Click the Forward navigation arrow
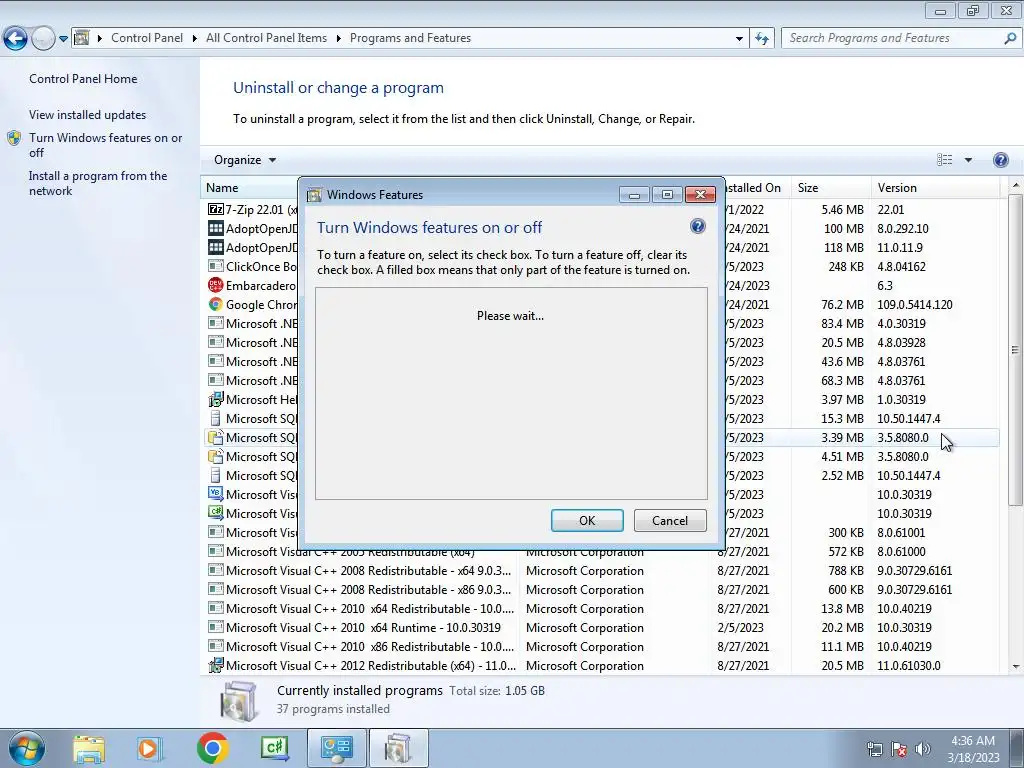This screenshot has height=768, width=1024. point(43,38)
